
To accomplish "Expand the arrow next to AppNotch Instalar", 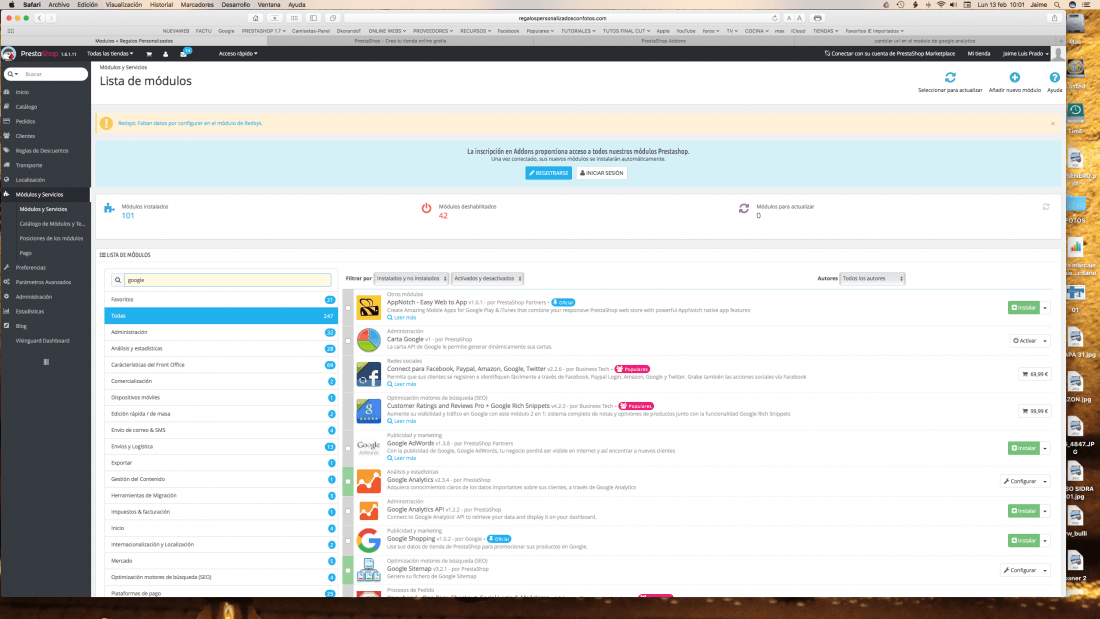I will pos(1045,307).
